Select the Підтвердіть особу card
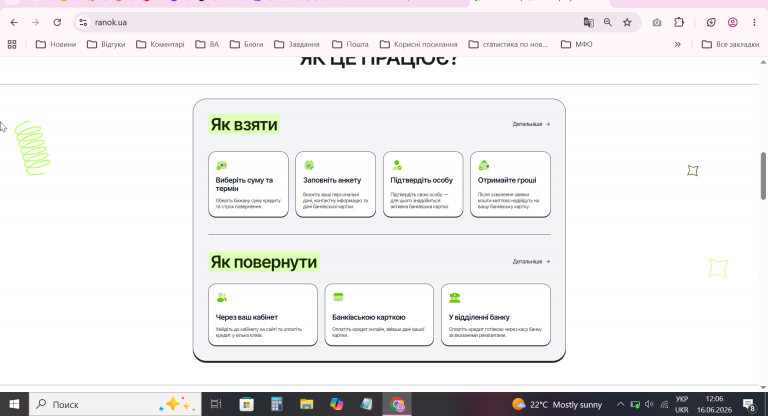 coord(423,184)
